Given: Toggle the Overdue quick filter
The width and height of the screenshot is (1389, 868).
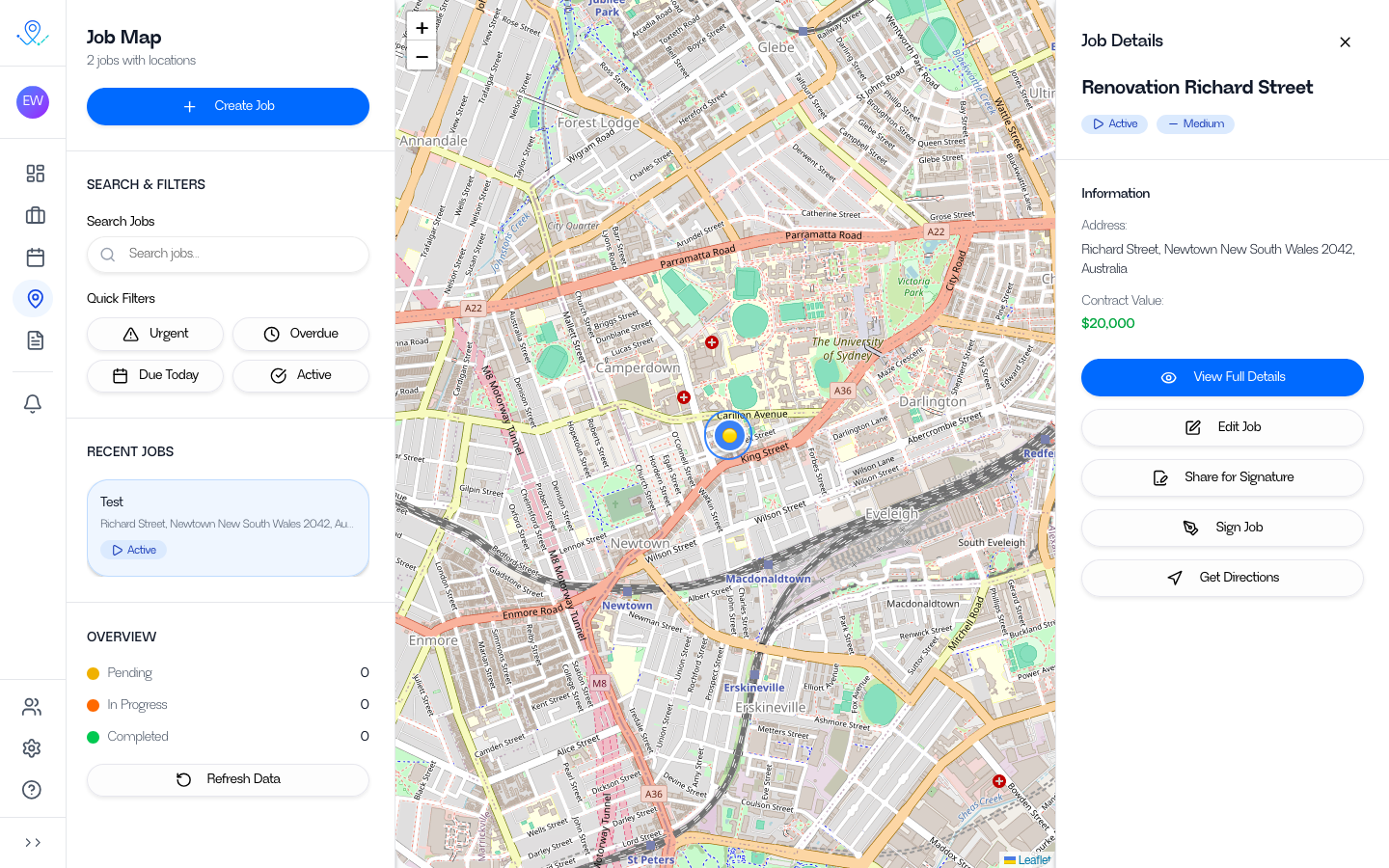Looking at the screenshot, I should point(301,334).
